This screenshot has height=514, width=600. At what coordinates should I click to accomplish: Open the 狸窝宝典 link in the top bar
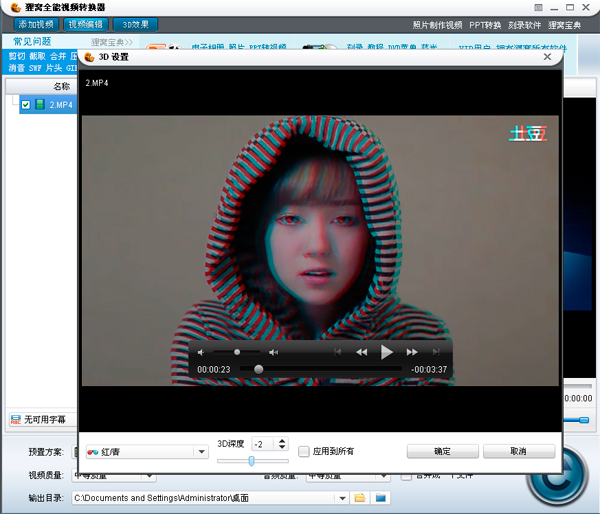click(564, 25)
